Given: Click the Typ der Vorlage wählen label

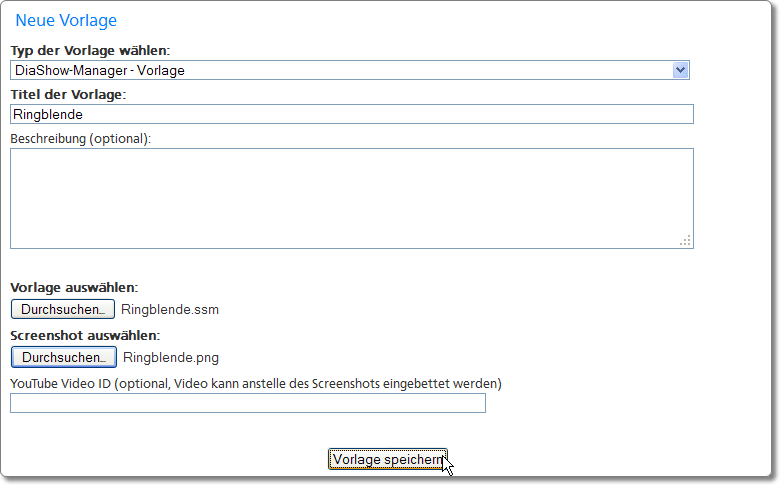Looking at the screenshot, I should tap(90, 50).
